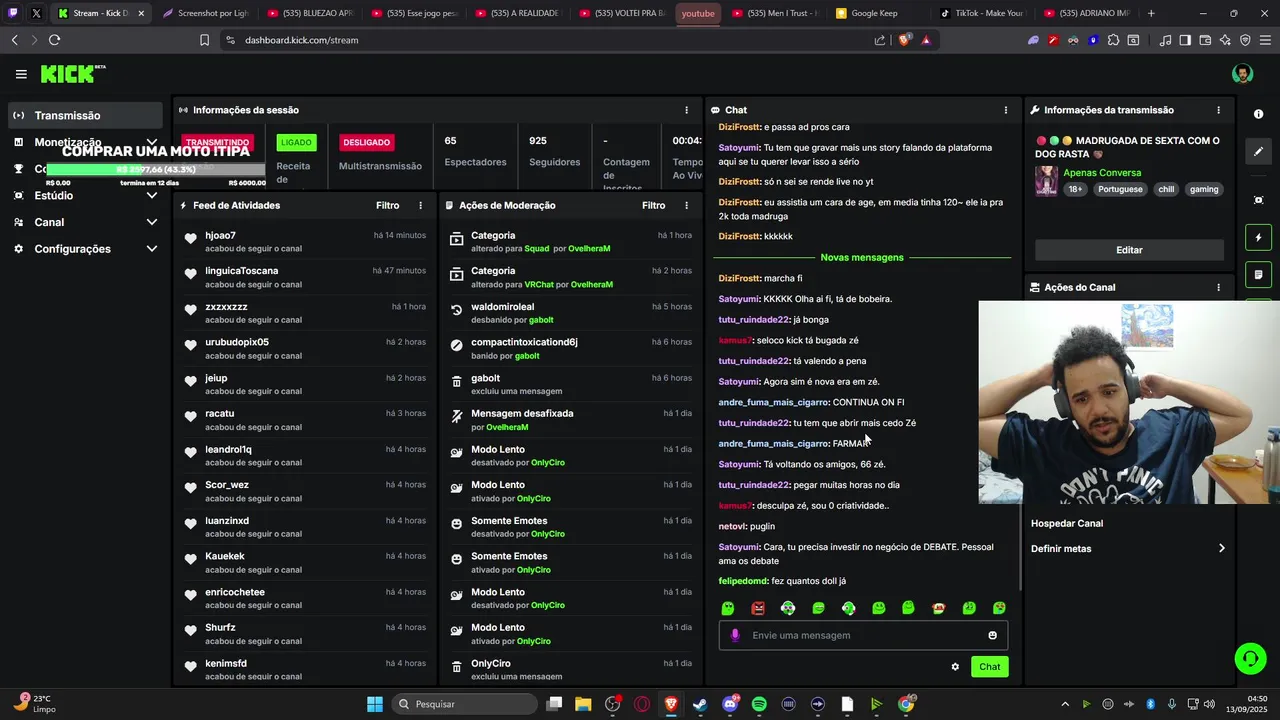Open the green headset support button
Viewport: 1280px width, 720px height.
[x=1250, y=658]
